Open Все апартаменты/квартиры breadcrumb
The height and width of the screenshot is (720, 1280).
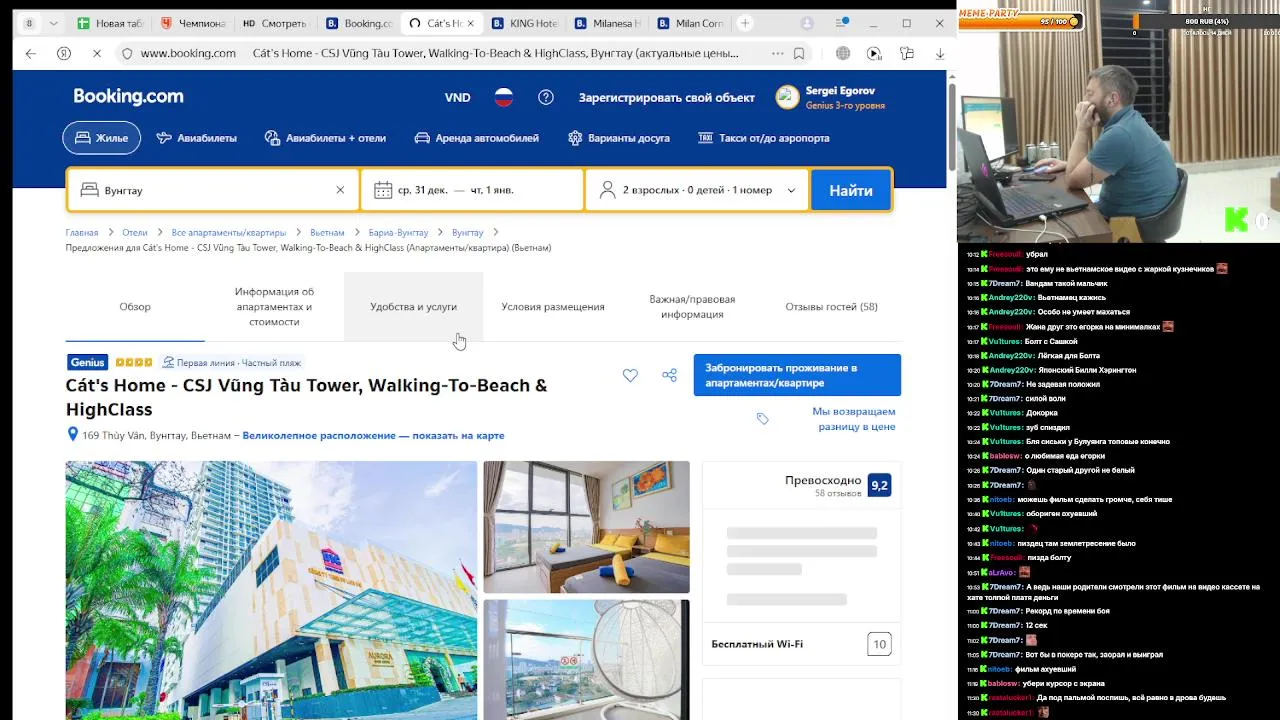coord(228,233)
